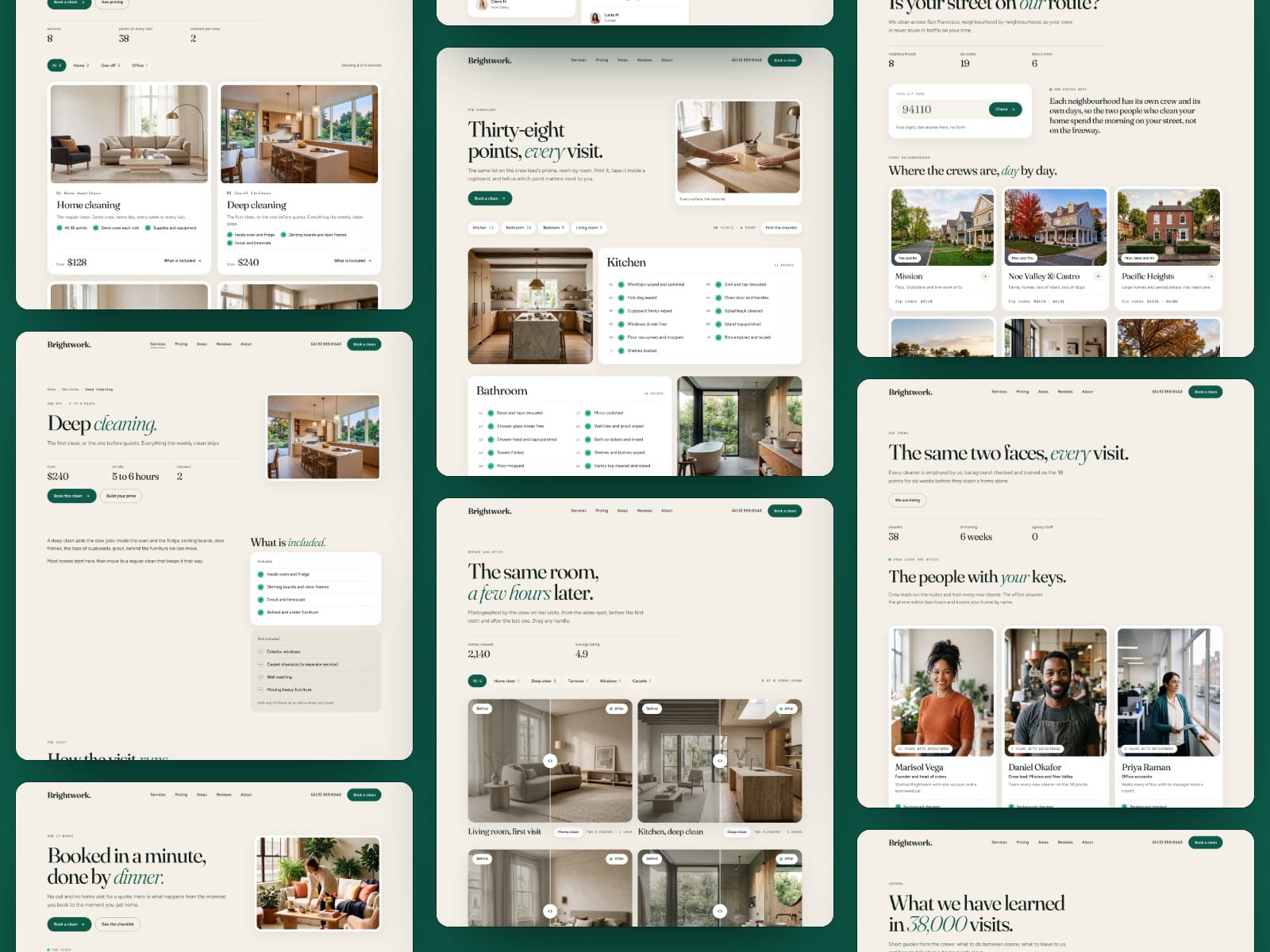Click the round handle on Living room, first visit photo

[x=550, y=760]
